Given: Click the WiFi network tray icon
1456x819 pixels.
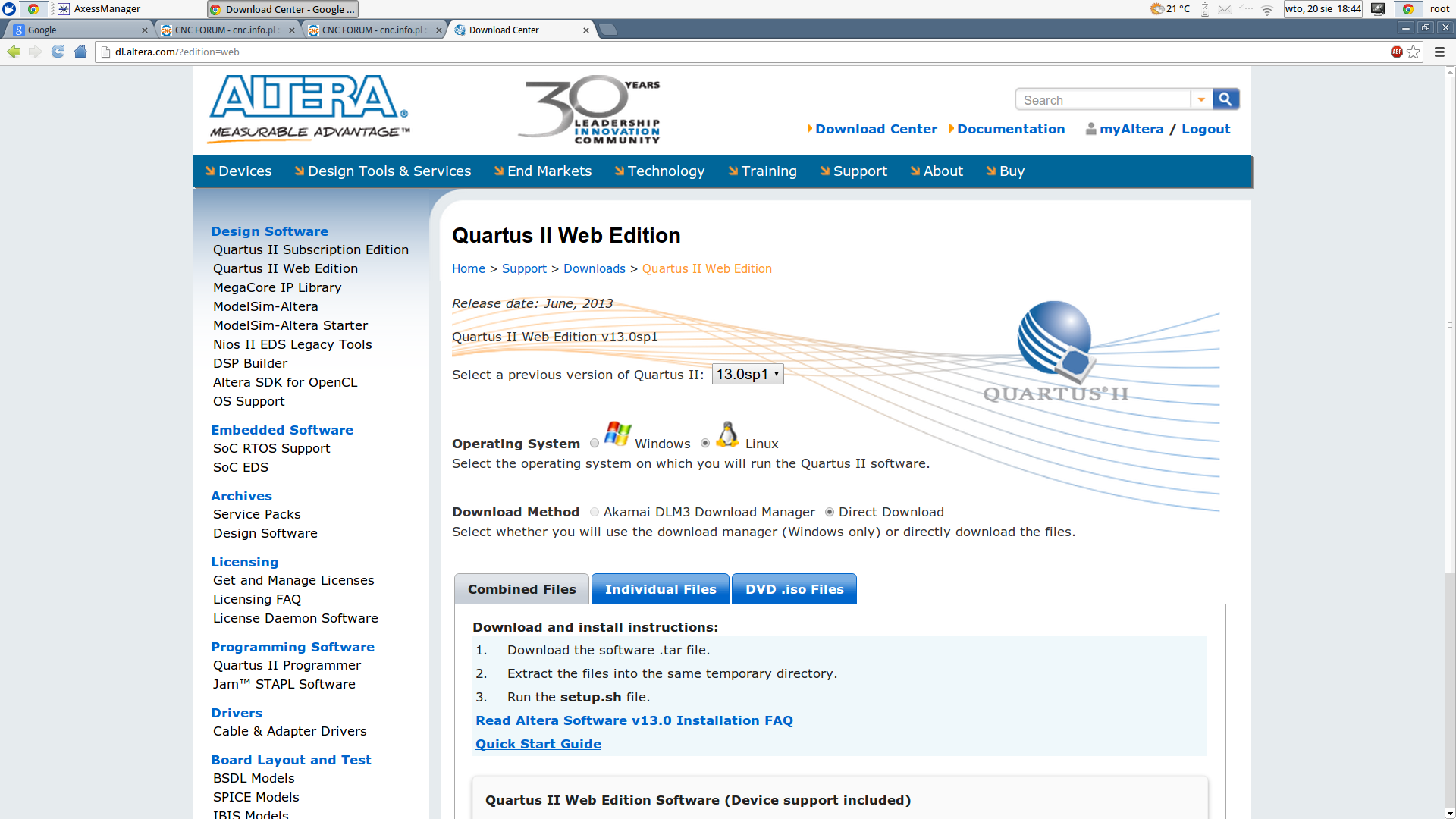Looking at the screenshot, I should tap(1267, 9).
